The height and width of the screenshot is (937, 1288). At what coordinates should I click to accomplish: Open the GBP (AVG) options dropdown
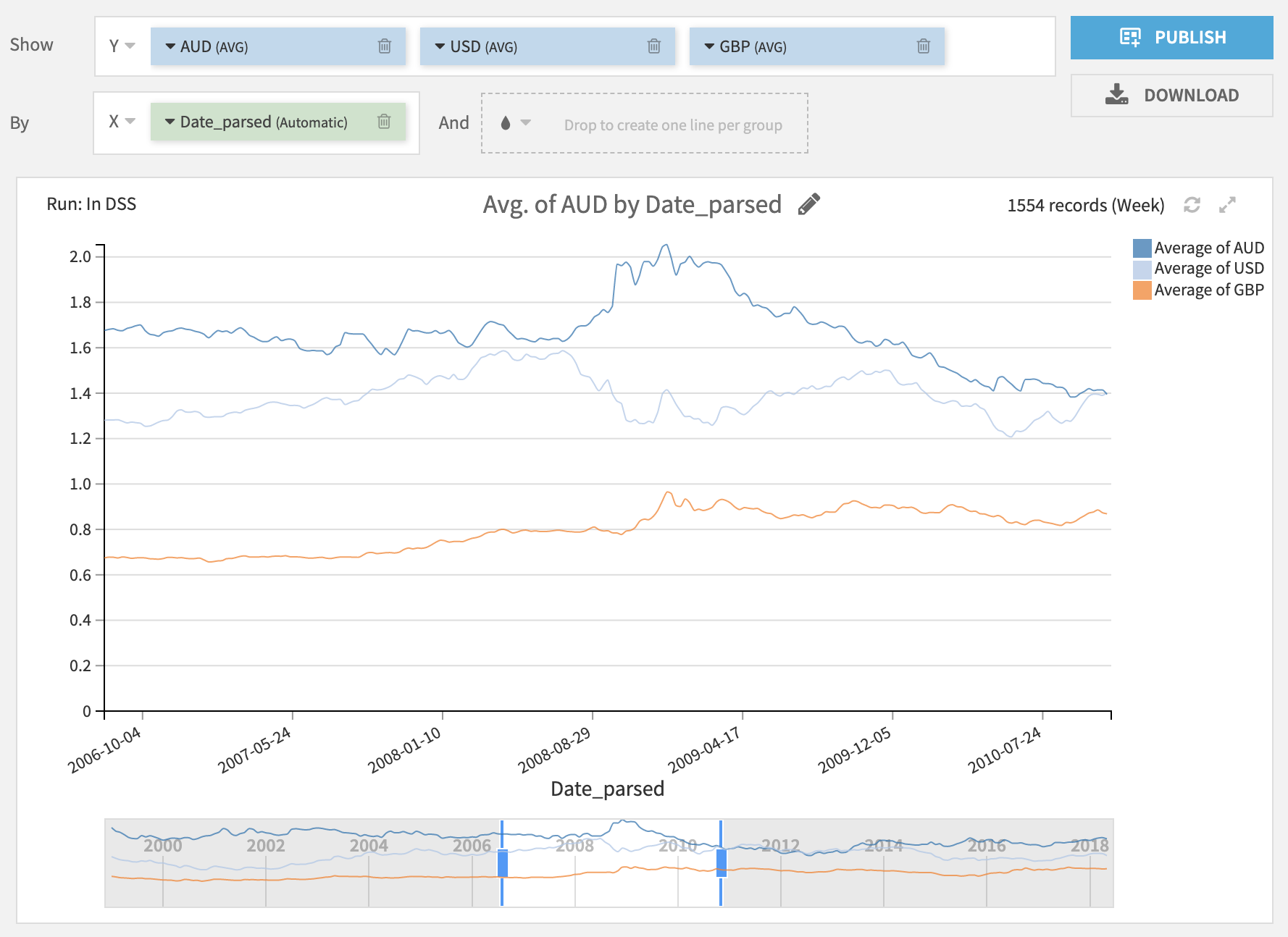click(709, 46)
